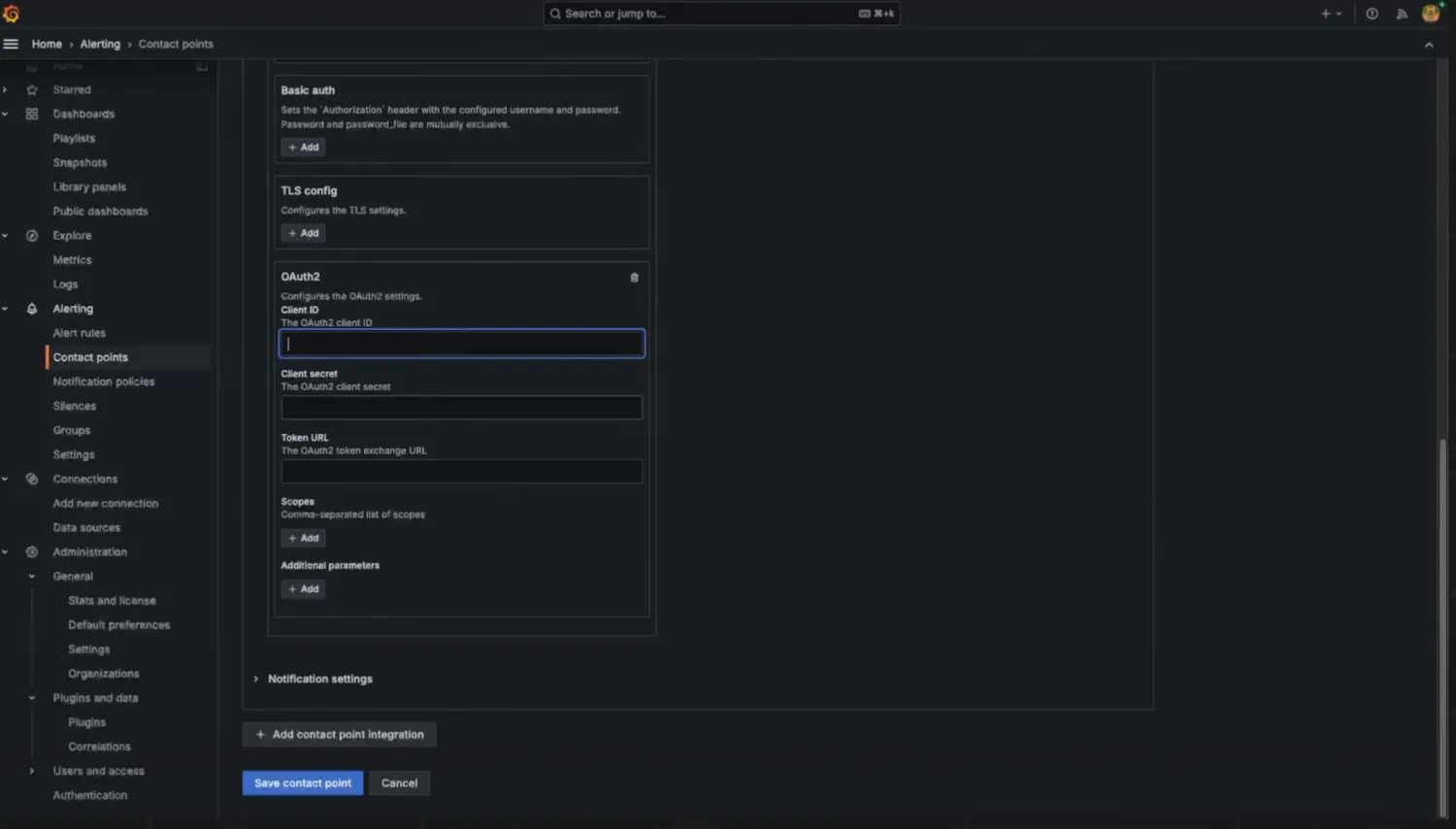Open Data sources in the sidebar
The height and width of the screenshot is (829, 1456).
(x=86, y=527)
